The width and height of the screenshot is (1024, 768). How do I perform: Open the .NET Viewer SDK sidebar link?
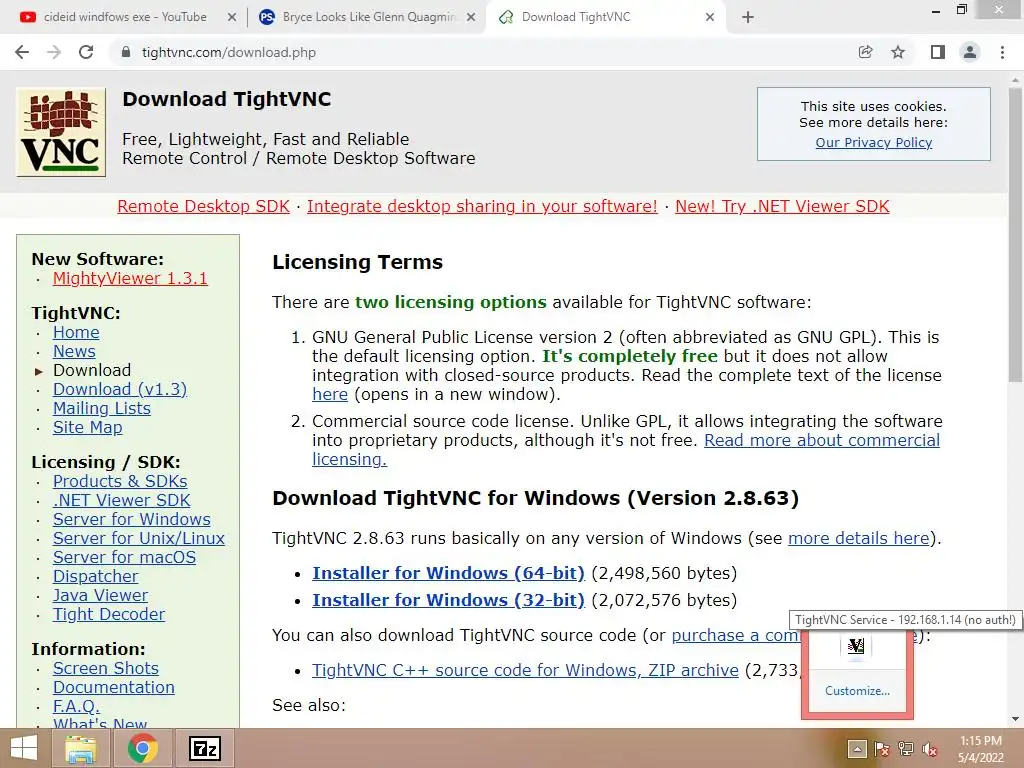click(121, 500)
